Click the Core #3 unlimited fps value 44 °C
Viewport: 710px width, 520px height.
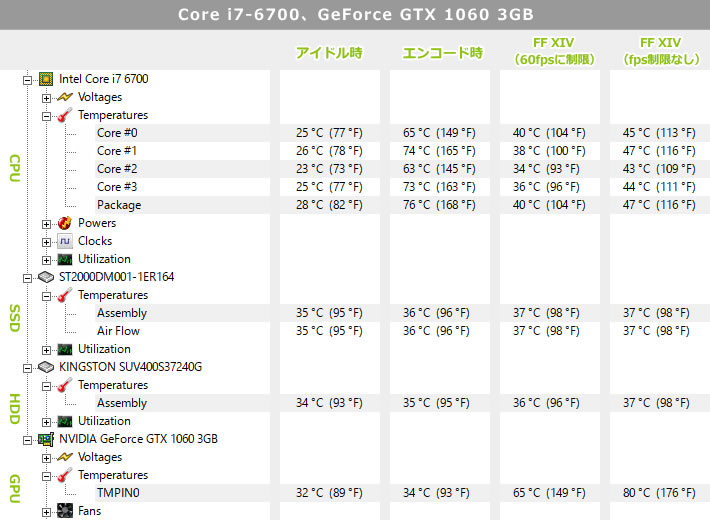pos(659,187)
